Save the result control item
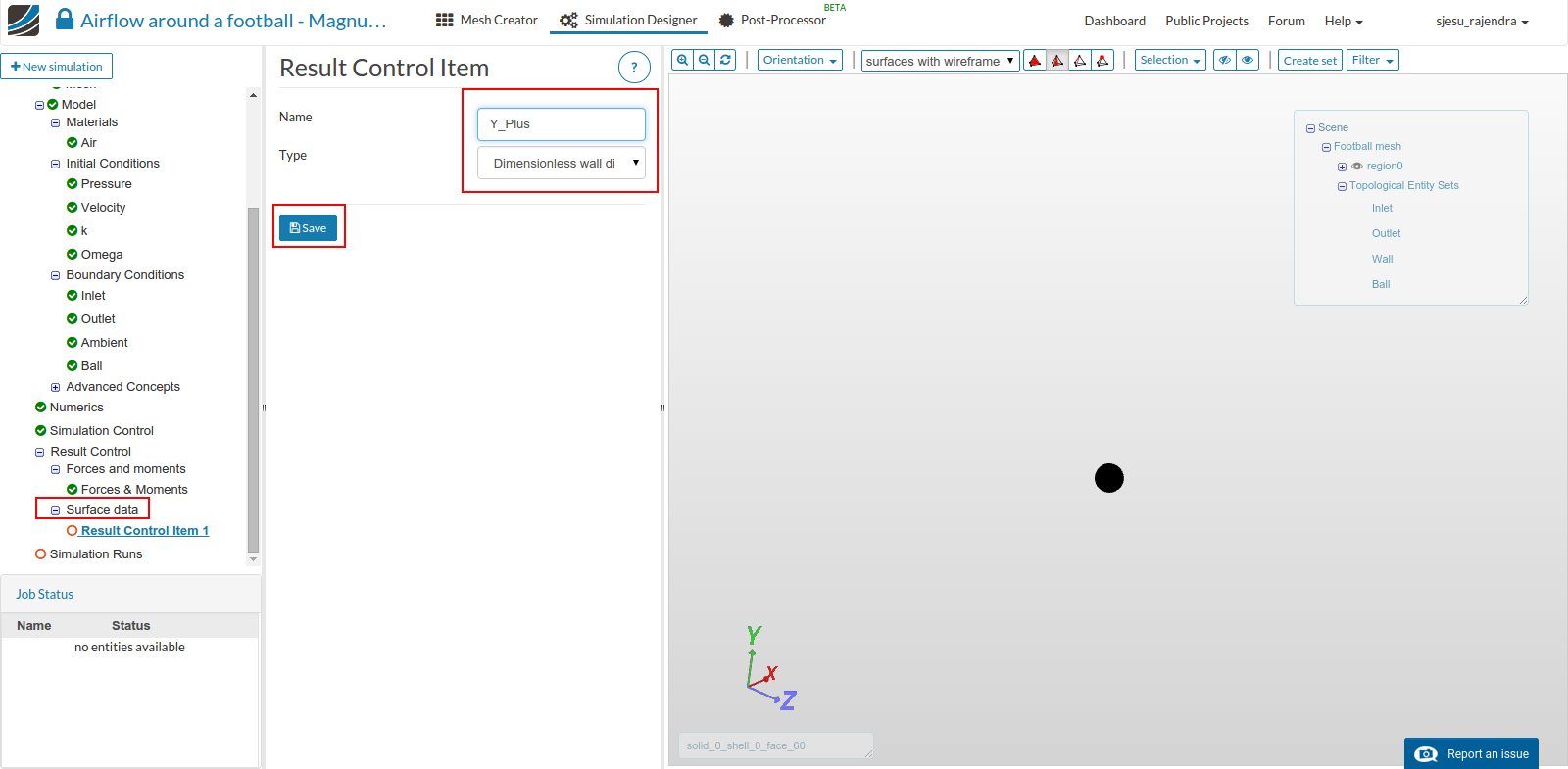1568x769 pixels. 309,228
